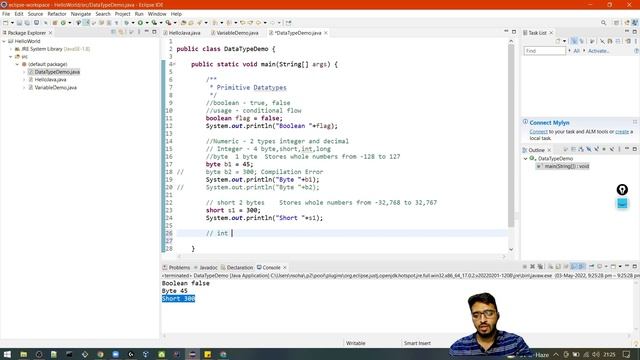640x360 pixels.
Task: Select VariableDemo.java in Package Explorer
Action: coord(56,87)
